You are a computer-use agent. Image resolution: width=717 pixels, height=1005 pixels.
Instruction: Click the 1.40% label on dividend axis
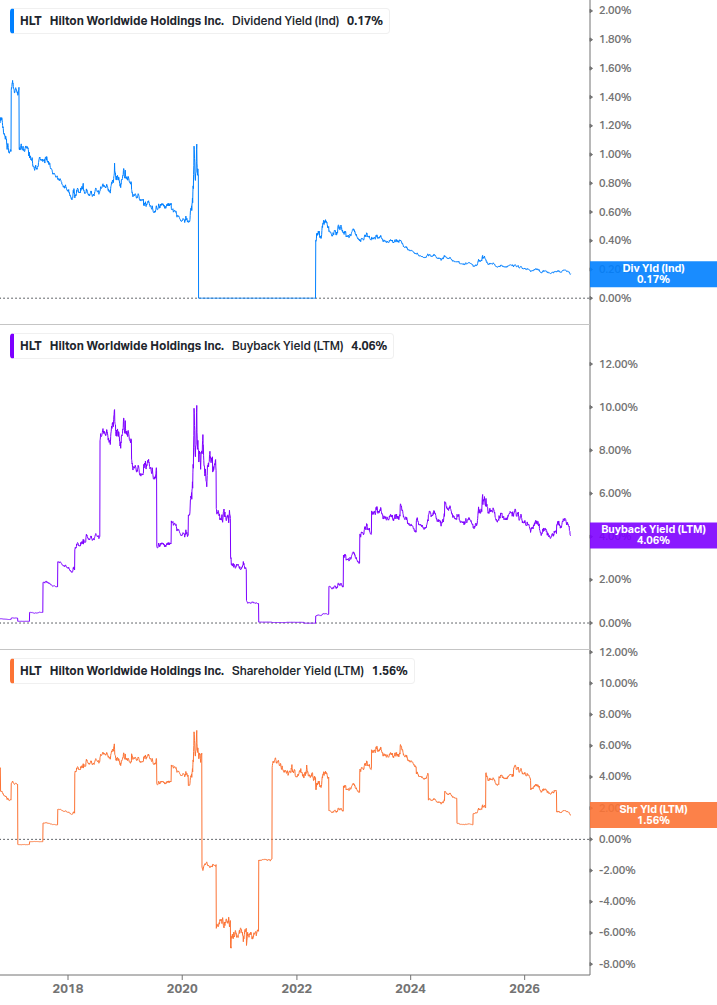615,97
